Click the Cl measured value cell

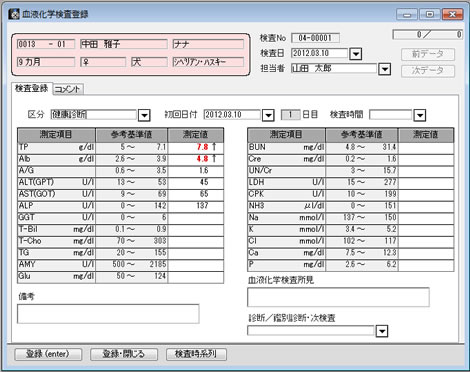coord(426,241)
